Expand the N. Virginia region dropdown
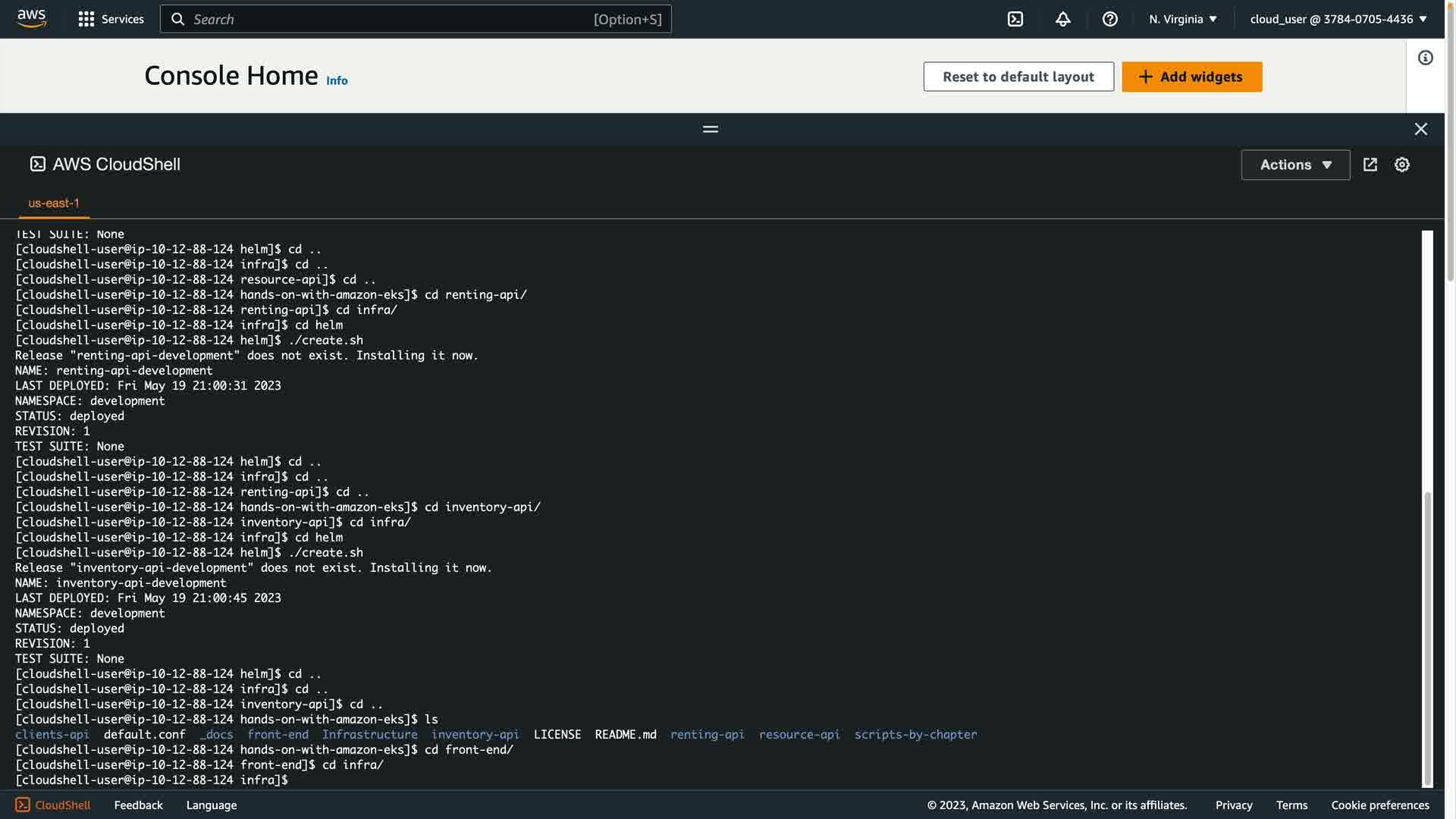 [1182, 19]
